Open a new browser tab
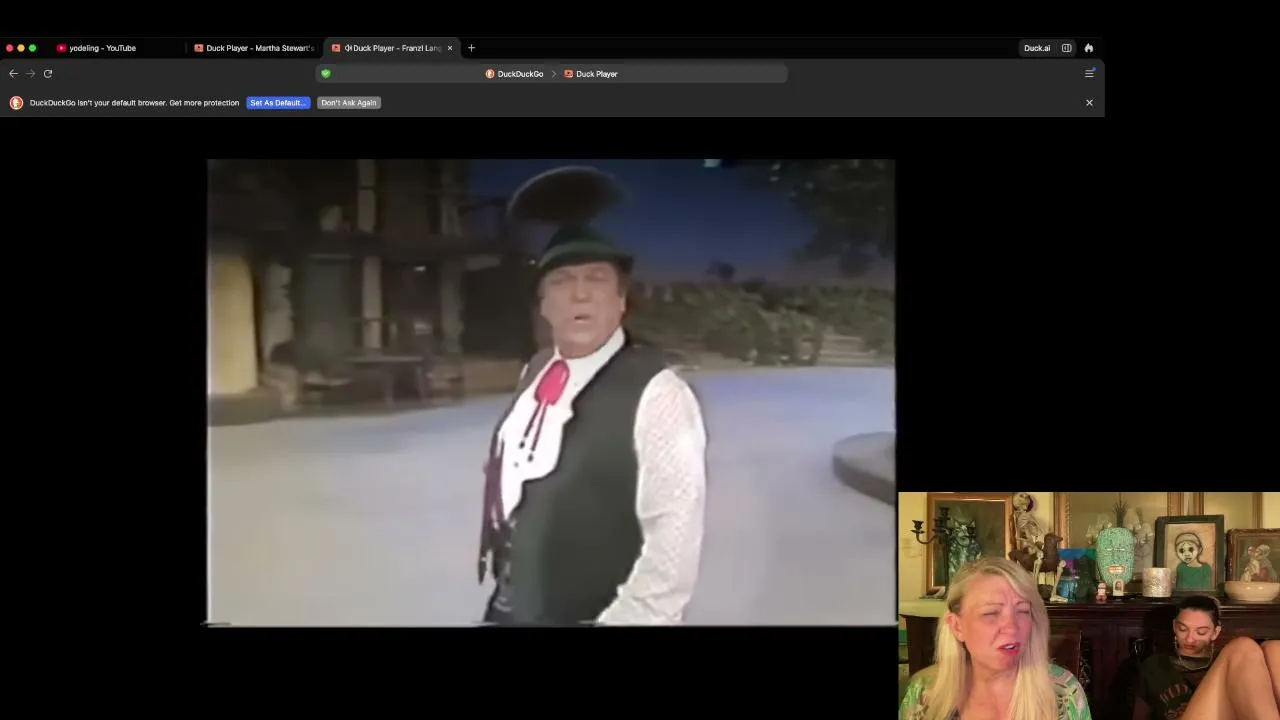This screenshot has height=720, width=1280. 471,48
